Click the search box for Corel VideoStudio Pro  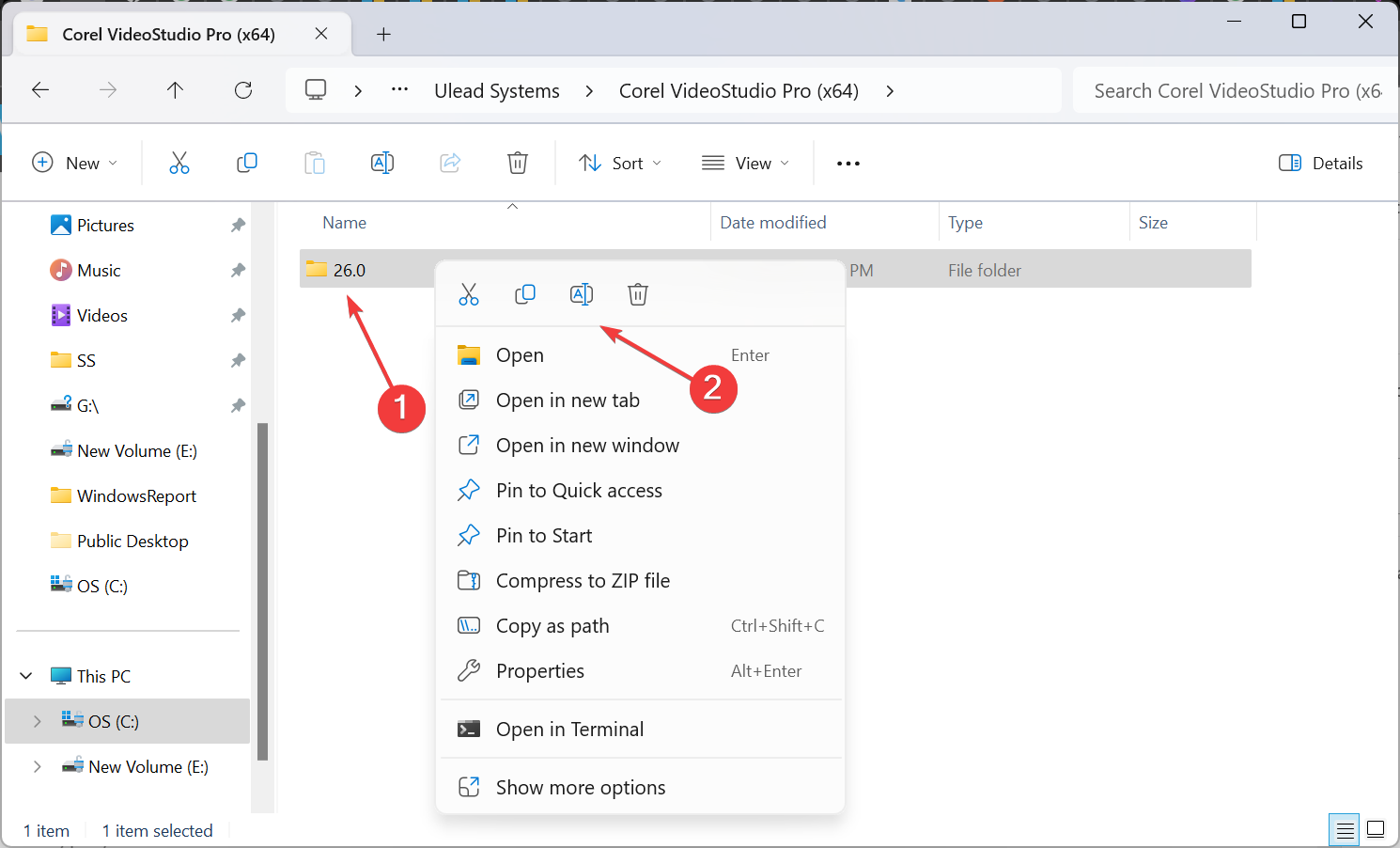(x=1236, y=90)
